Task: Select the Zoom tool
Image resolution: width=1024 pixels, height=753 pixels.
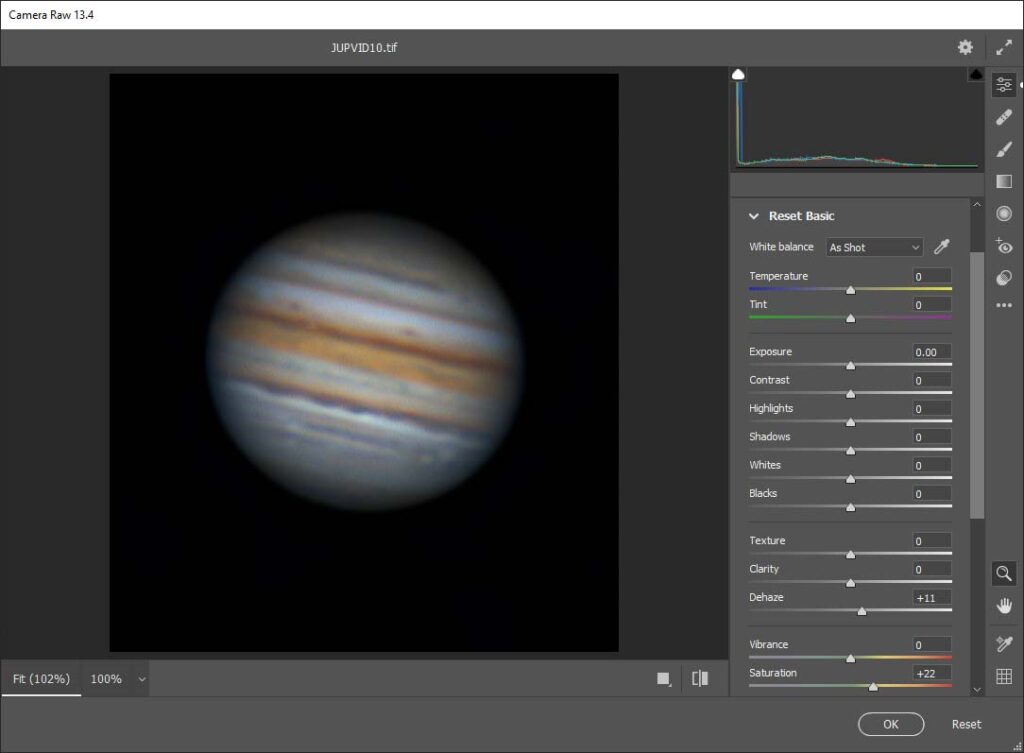Action: click(1004, 573)
